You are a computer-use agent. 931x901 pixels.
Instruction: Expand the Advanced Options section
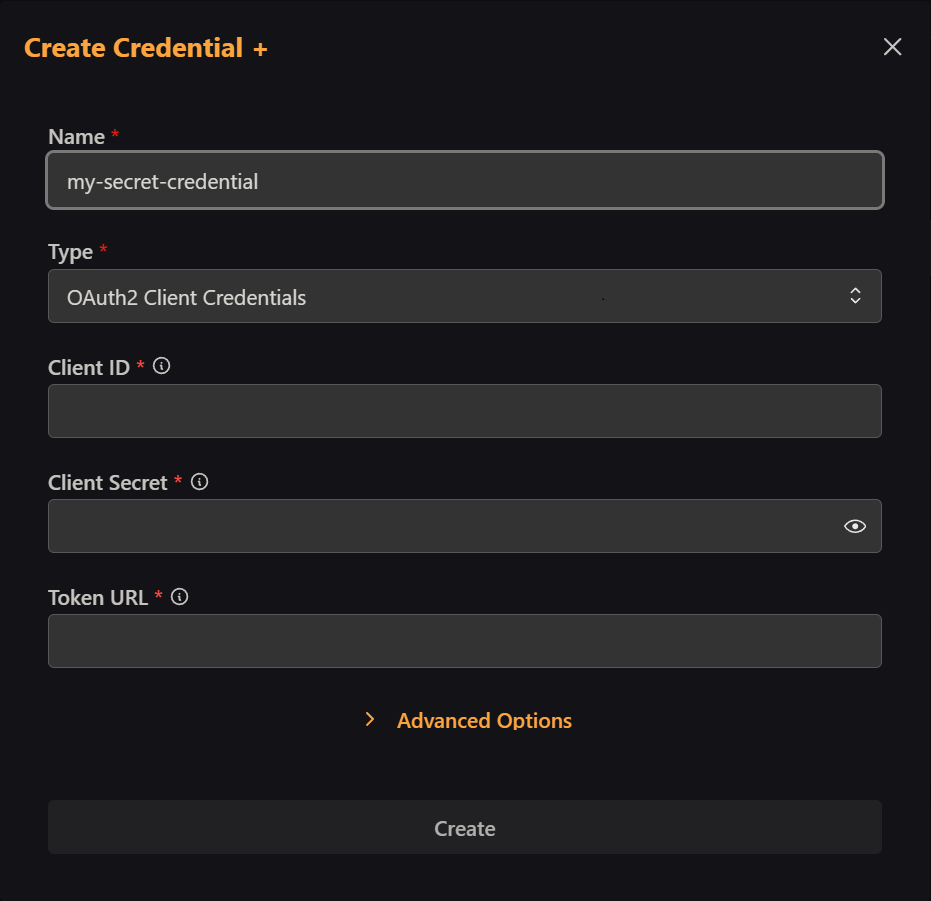(x=484, y=720)
